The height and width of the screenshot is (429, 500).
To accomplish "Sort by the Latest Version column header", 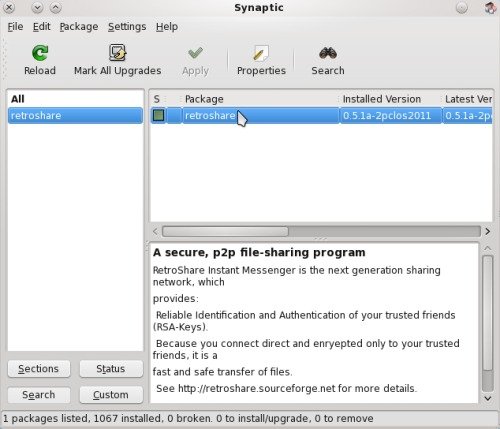I will 468,99.
